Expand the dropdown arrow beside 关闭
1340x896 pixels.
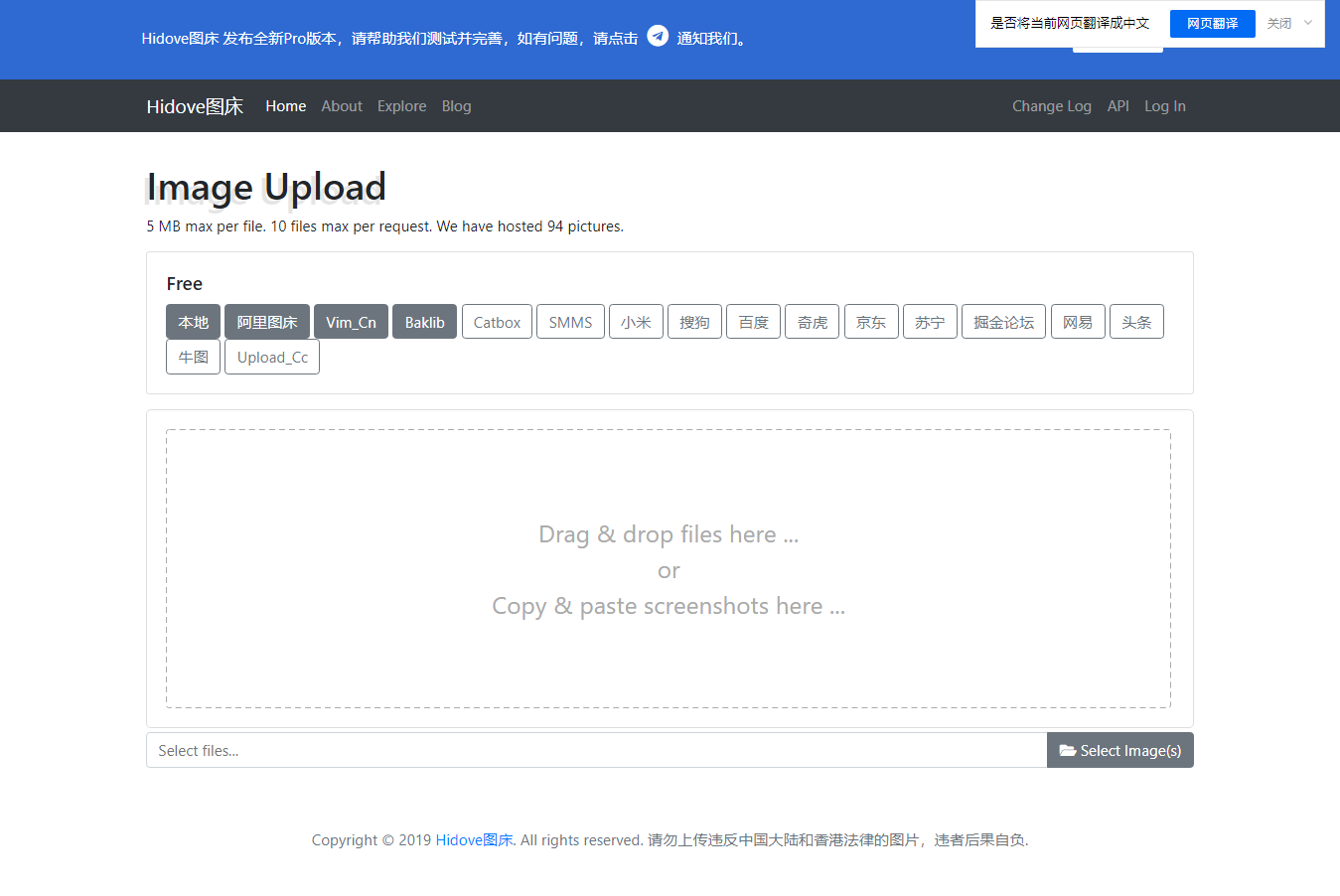click(x=1308, y=23)
